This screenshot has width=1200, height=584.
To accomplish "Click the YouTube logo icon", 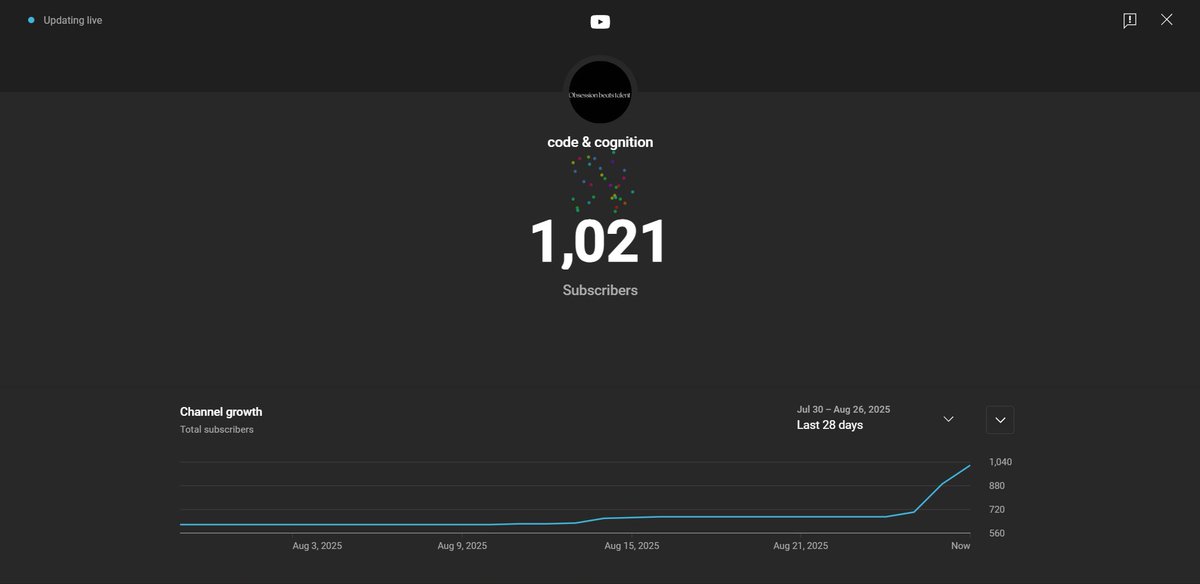I will (600, 22).
